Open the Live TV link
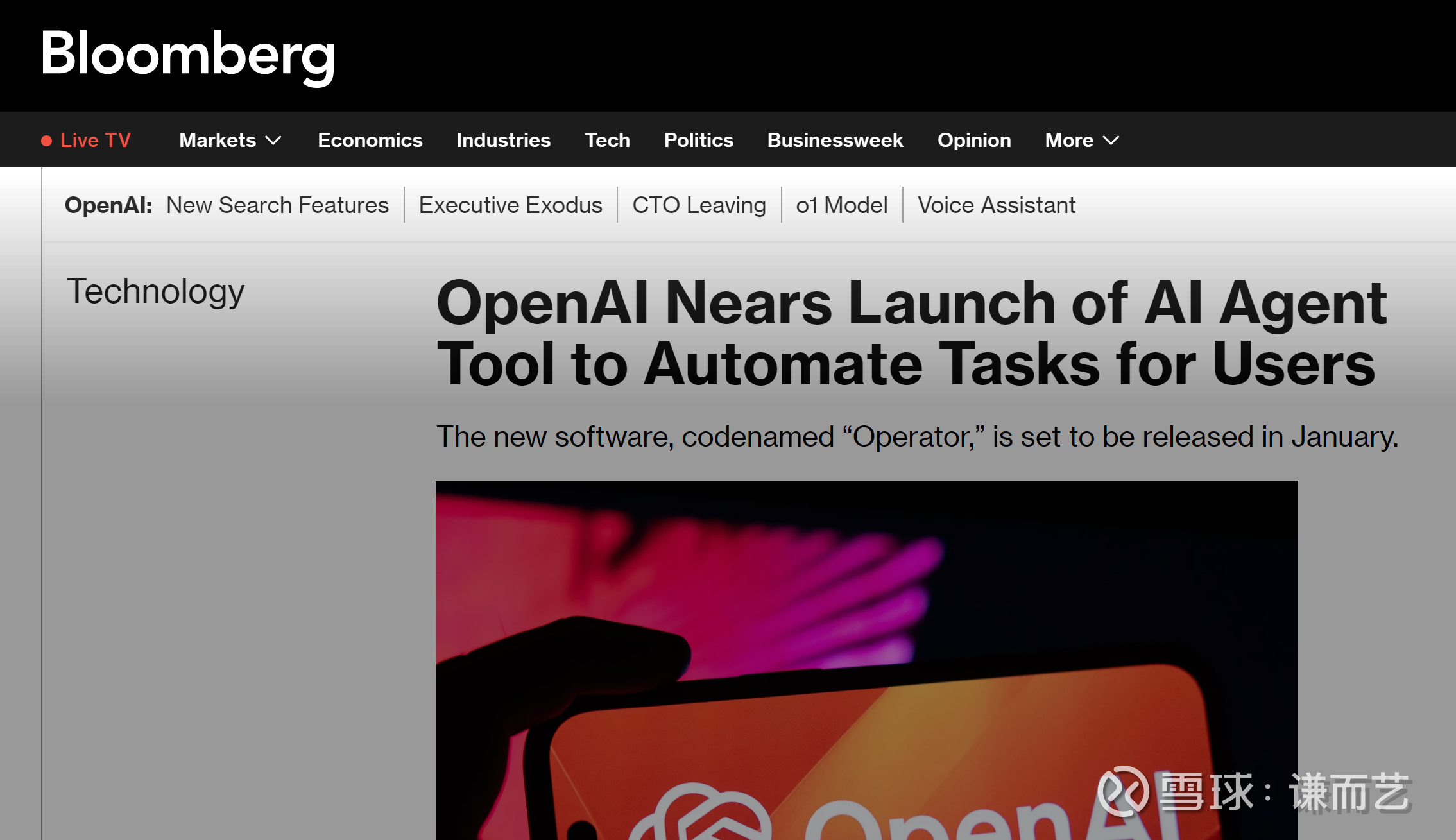Image resolution: width=1456 pixels, height=840 pixels. [x=95, y=141]
